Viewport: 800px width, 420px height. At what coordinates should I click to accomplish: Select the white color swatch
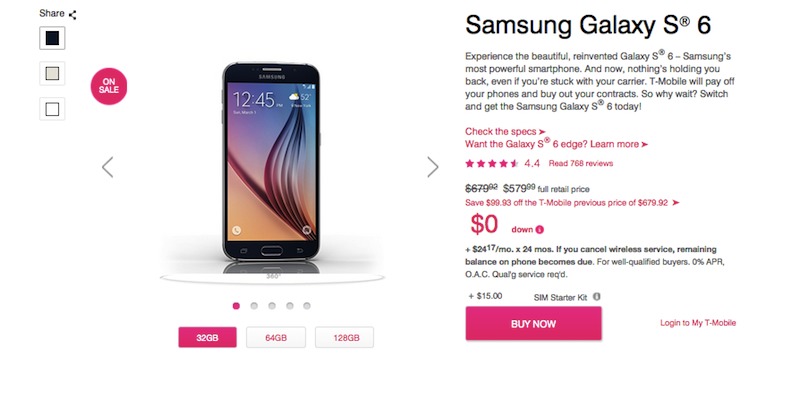click(52, 109)
